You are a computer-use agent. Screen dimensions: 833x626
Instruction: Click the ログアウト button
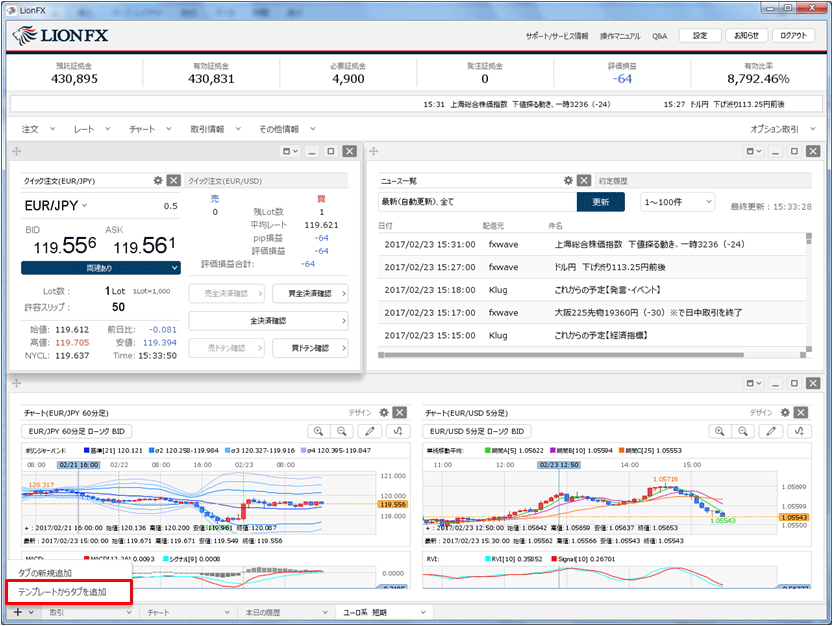click(x=793, y=36)
